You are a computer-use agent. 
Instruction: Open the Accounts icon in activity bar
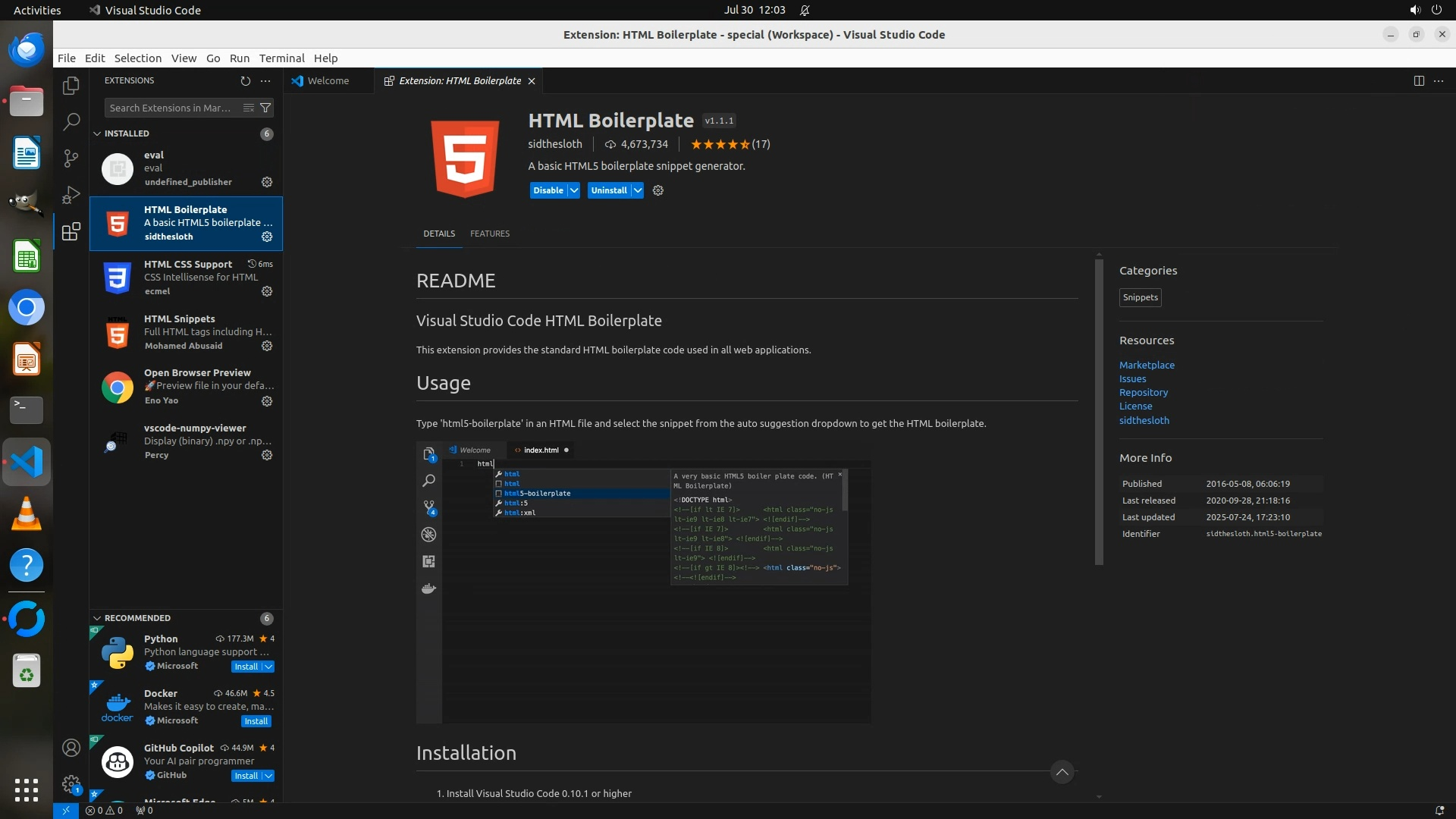tap(71, 748)
